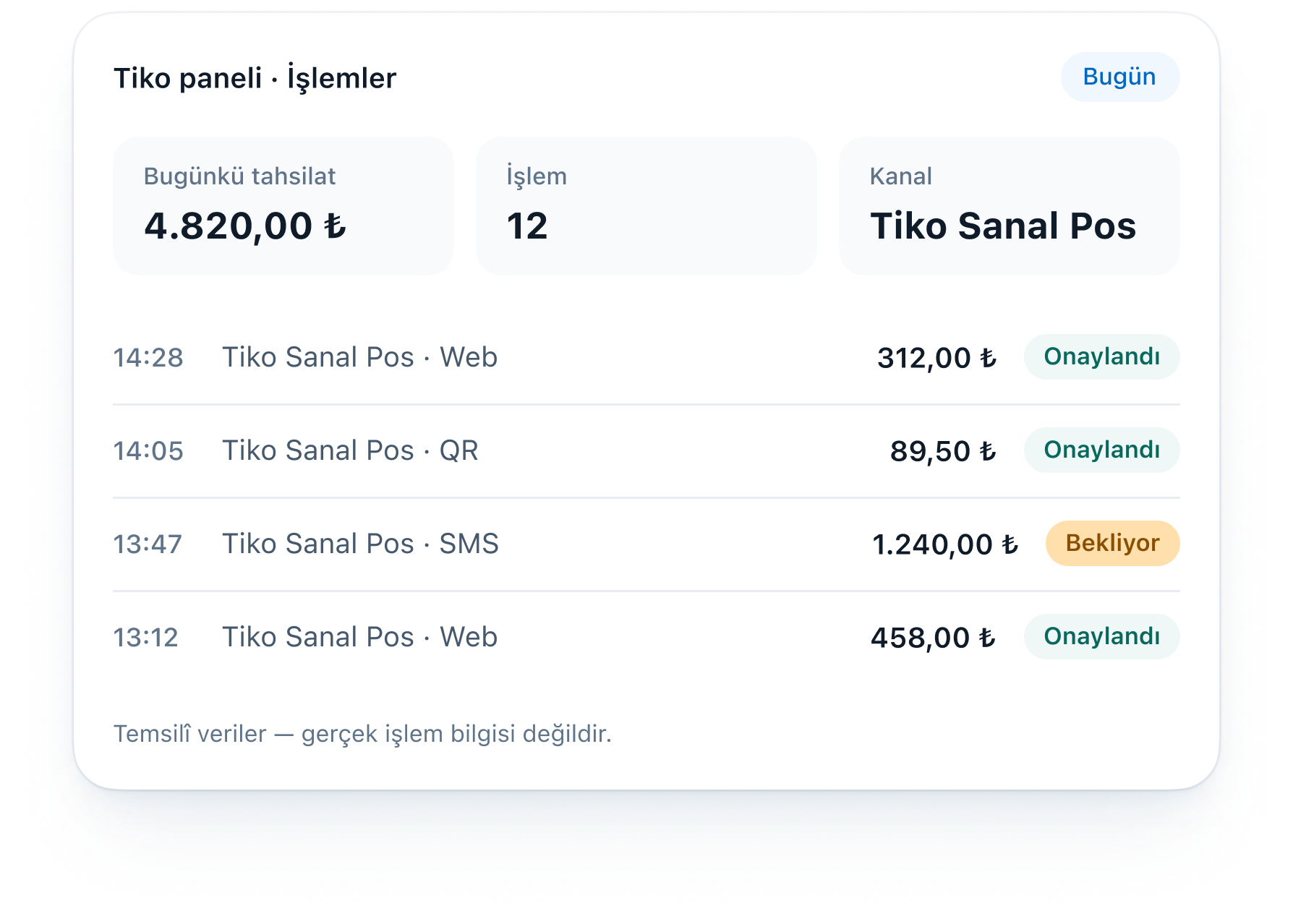Click the 14:05 transaction time

pyautogui.click(x=148, y=451)
